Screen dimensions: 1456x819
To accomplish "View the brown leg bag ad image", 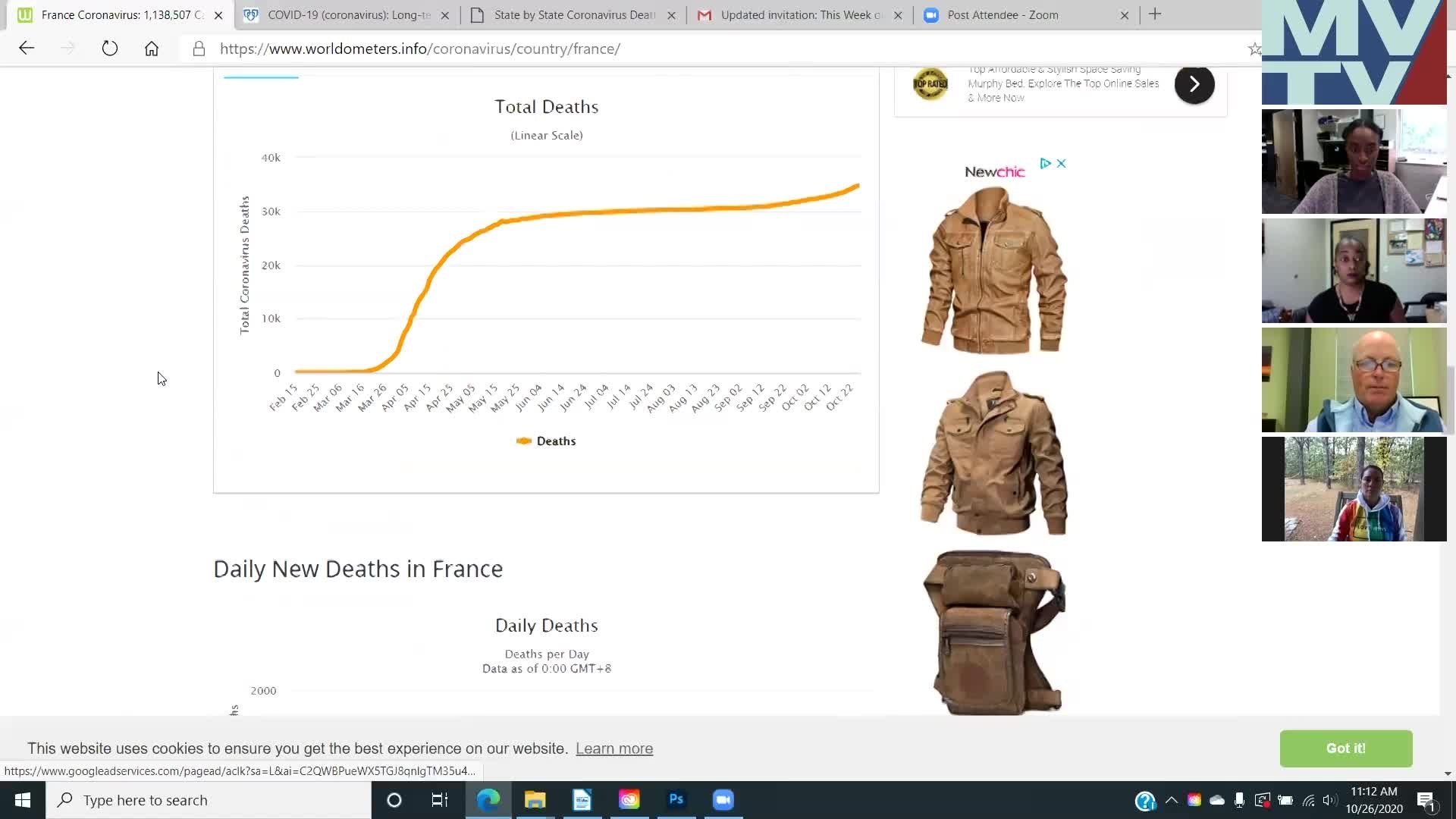I will pos(994,632).
